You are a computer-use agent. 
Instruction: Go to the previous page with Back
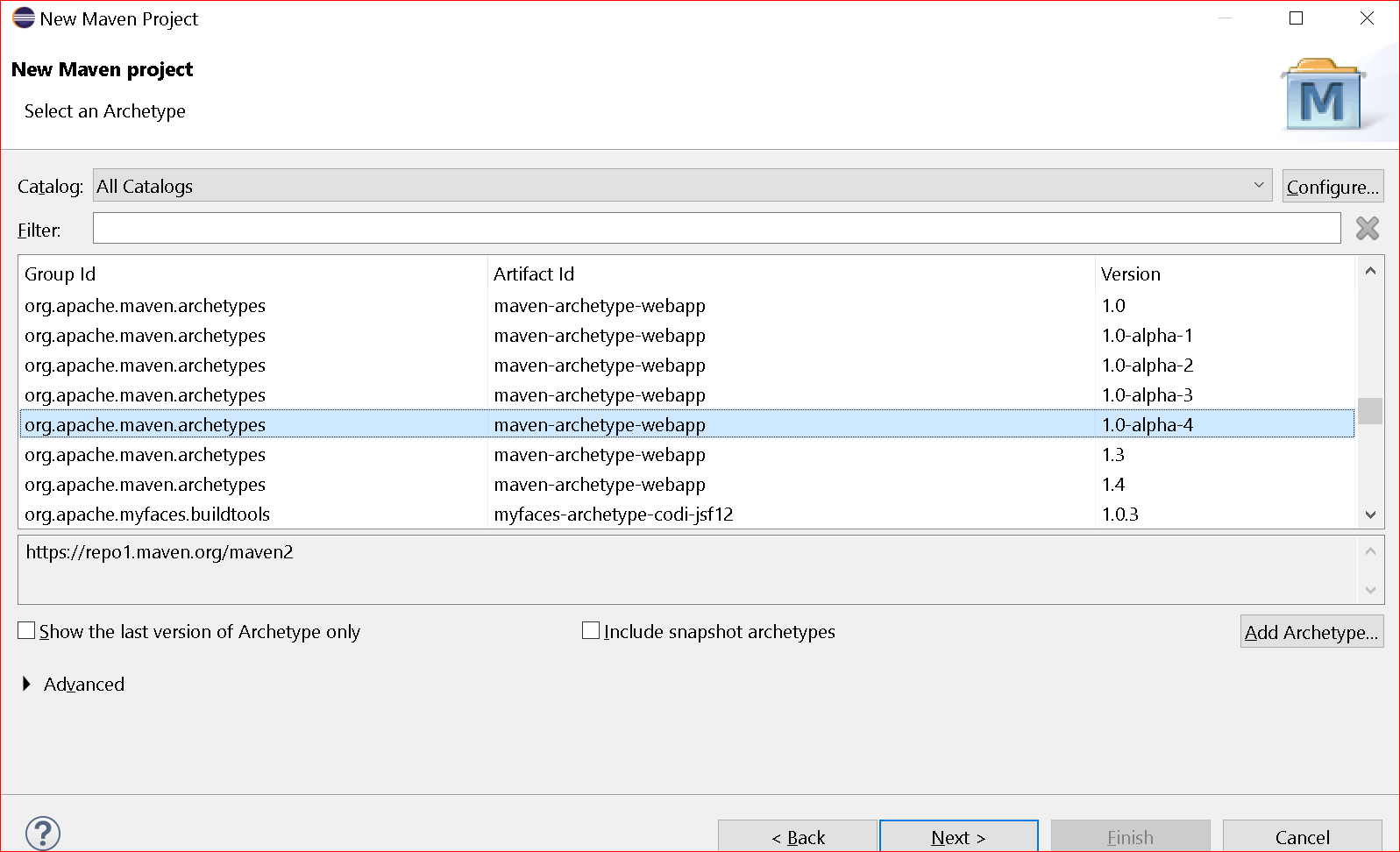(x=798, y=836)
